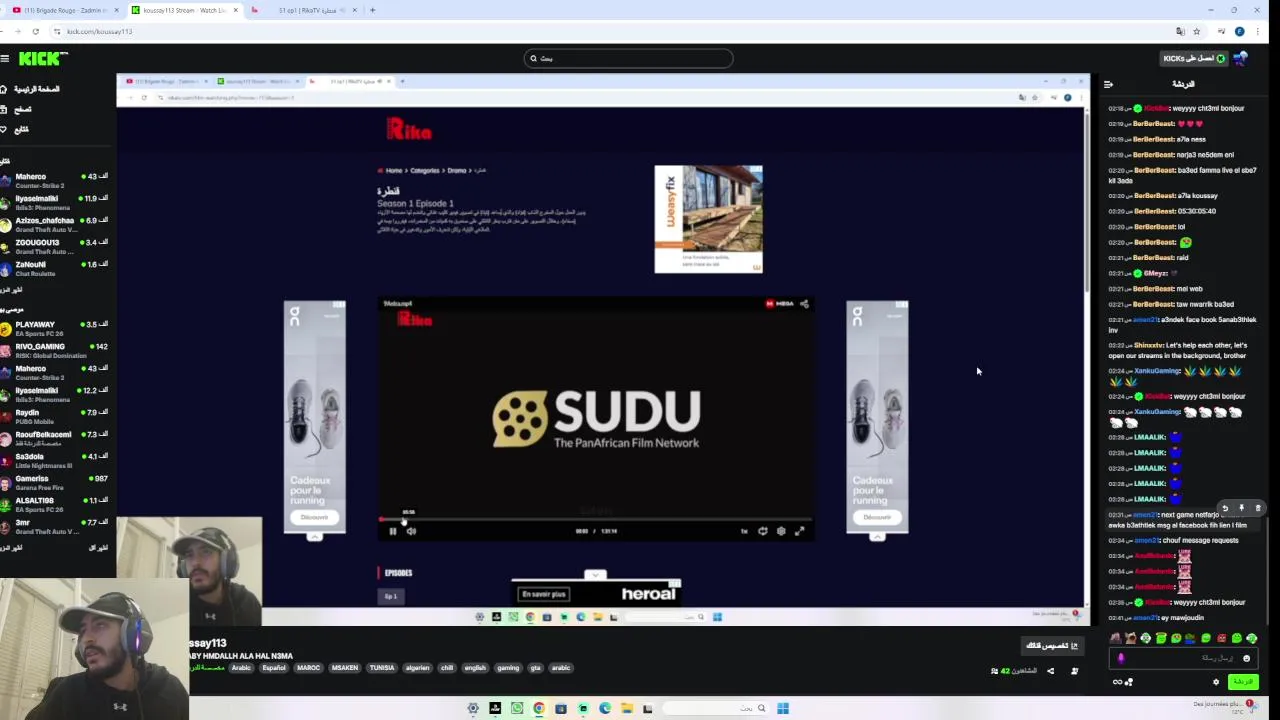Expand show more under followed channels
Image resolution: width=1280 pixels, height=720 pixels.
tap(11, 290)
